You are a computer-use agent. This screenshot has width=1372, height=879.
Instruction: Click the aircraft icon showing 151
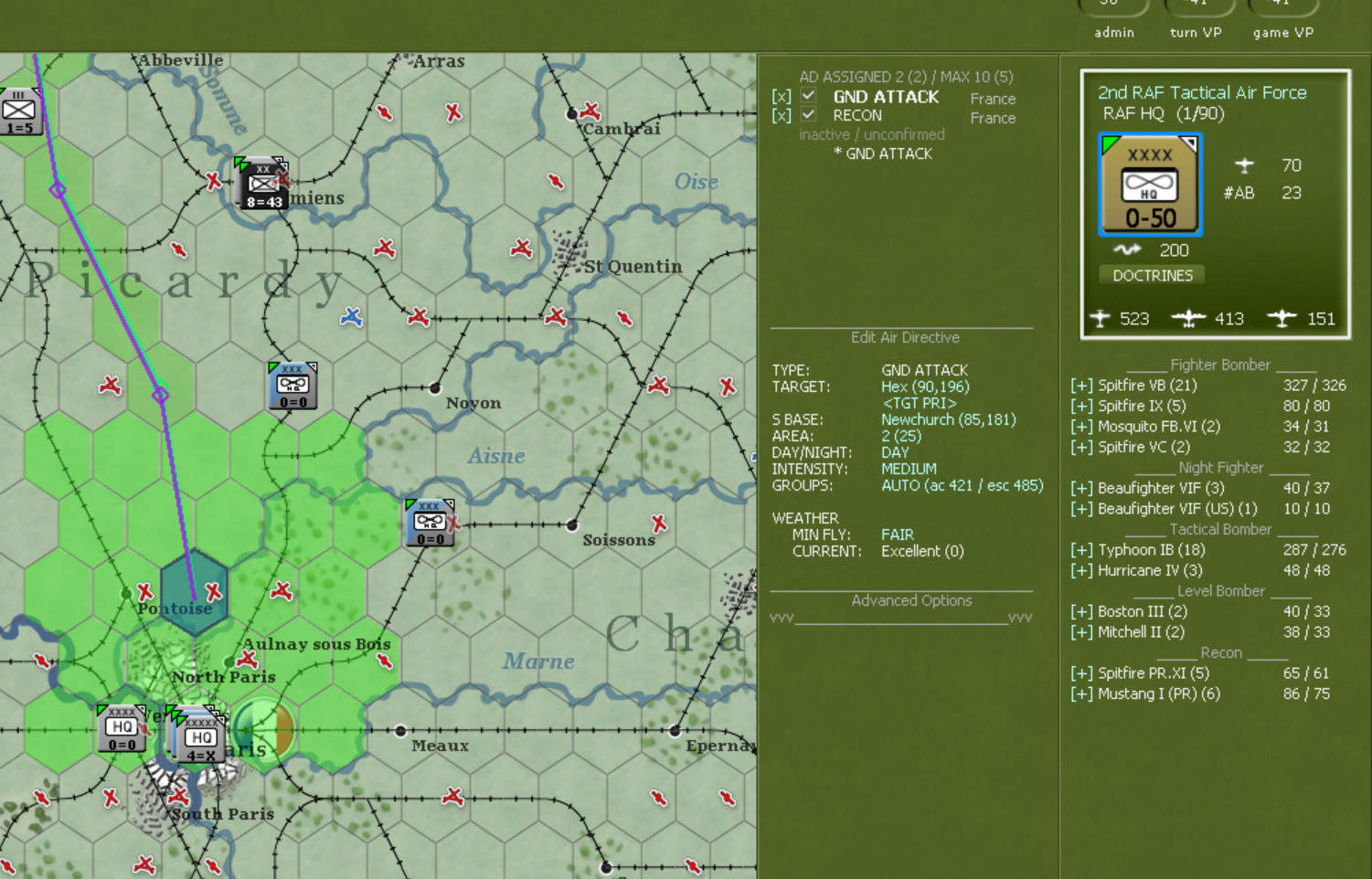tap(1282, 318)
